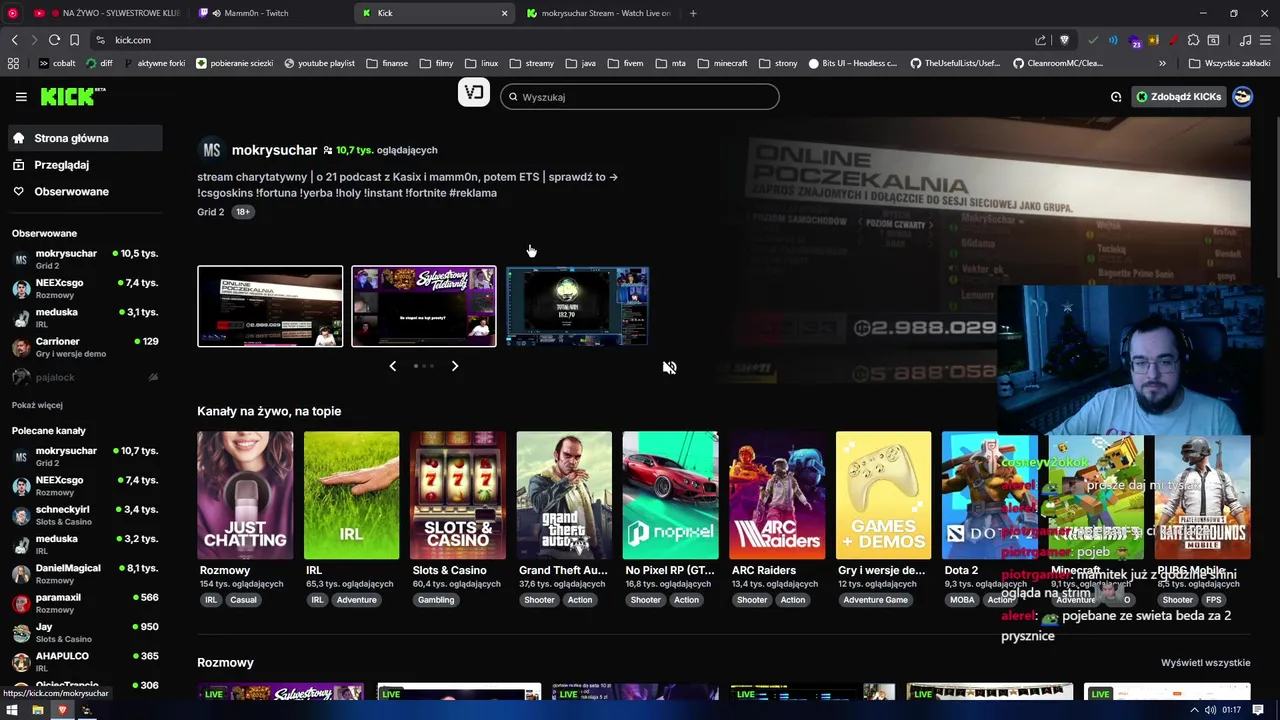Image resolution: width=1280 pixels, height=720 pixels.
Task: Open meduska in Obserwowane list
Action: (x=85, y=318)
